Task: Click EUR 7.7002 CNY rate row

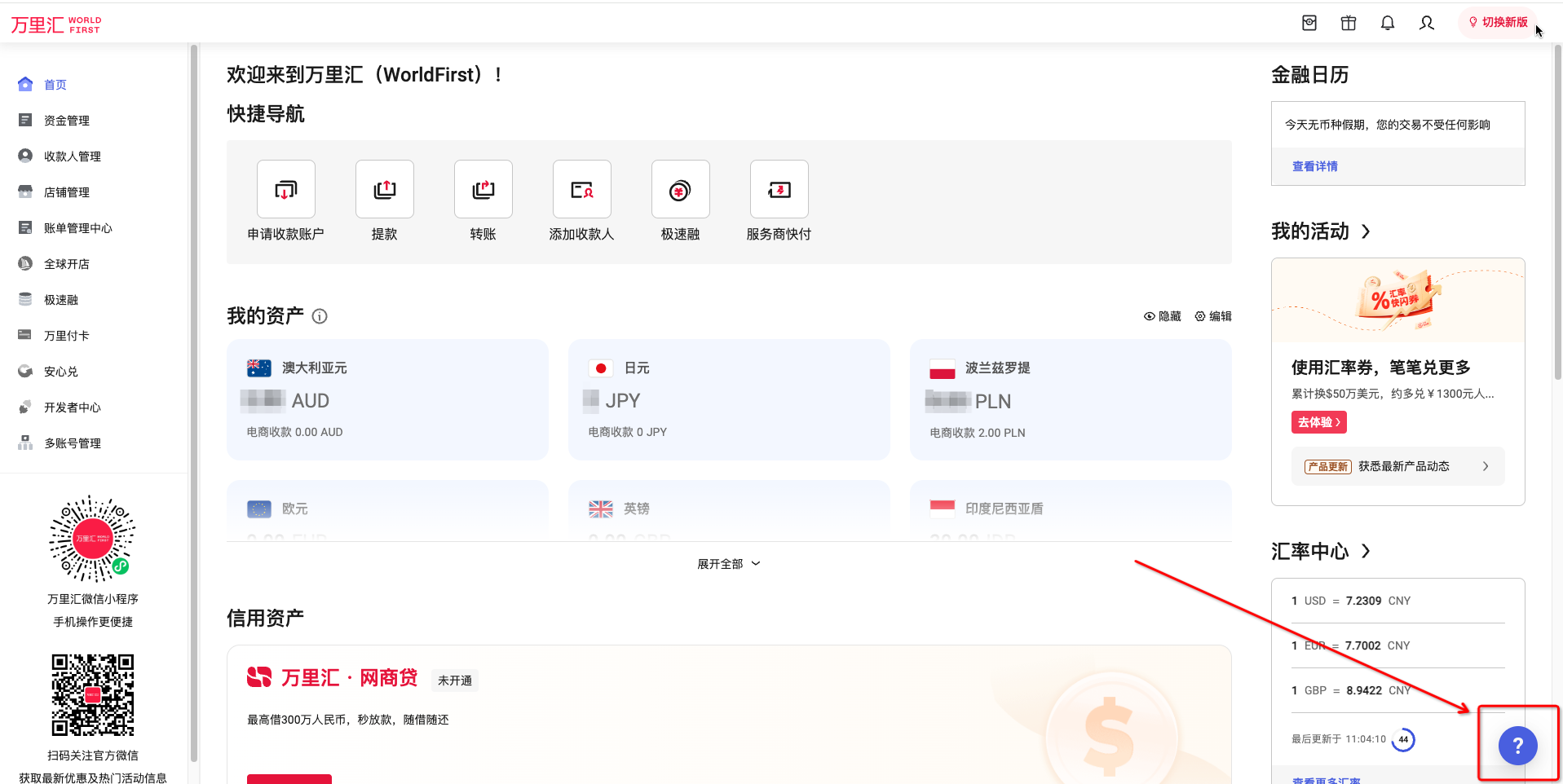Action: [x=1397, y=645]
